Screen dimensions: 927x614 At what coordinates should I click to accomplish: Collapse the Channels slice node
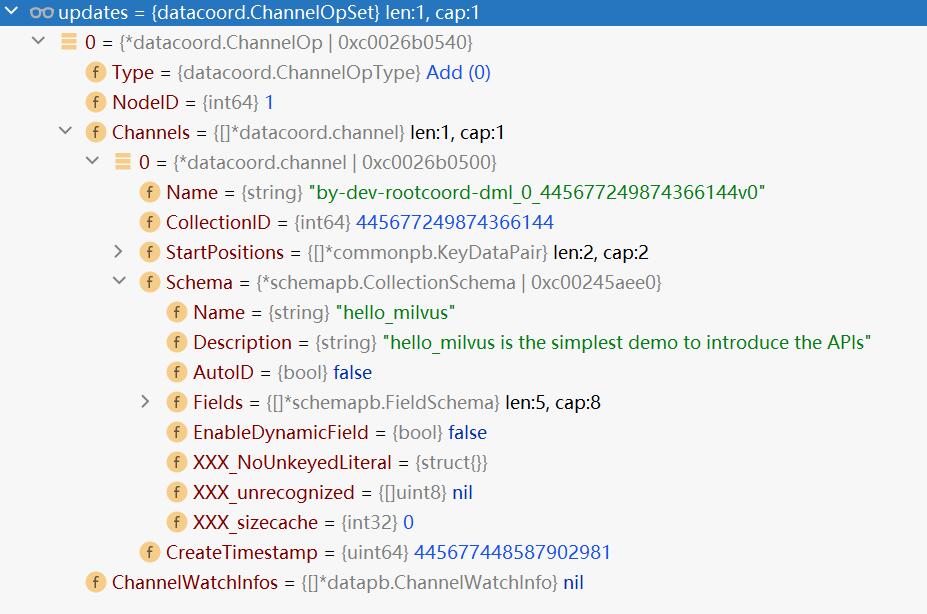click(x=65, y=132)
